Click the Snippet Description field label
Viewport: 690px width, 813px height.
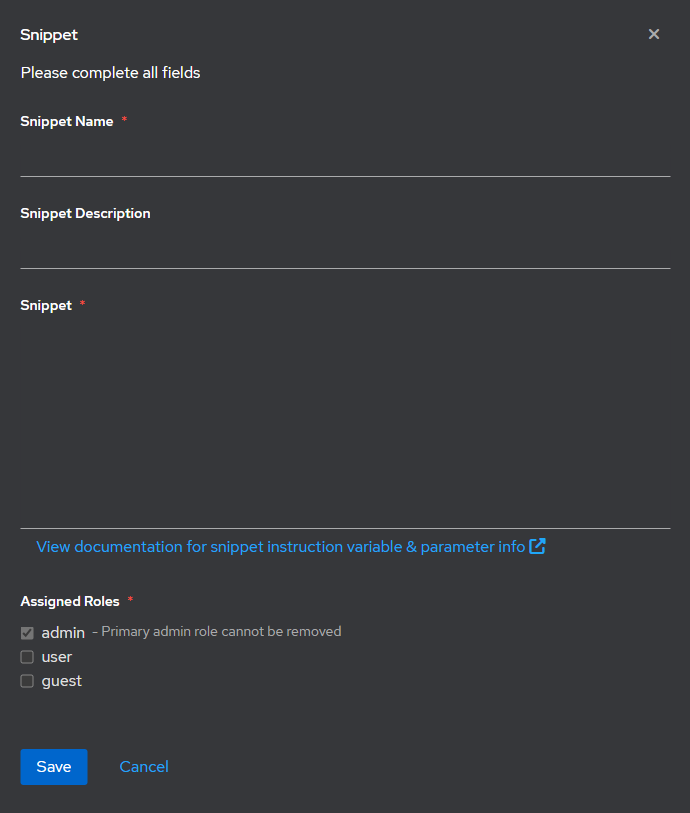tap(86, 214)
